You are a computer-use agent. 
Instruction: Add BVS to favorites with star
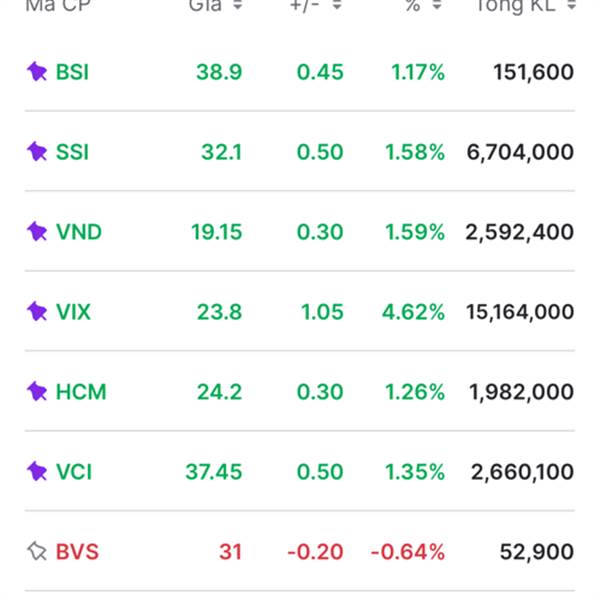[x=37, y=551]
